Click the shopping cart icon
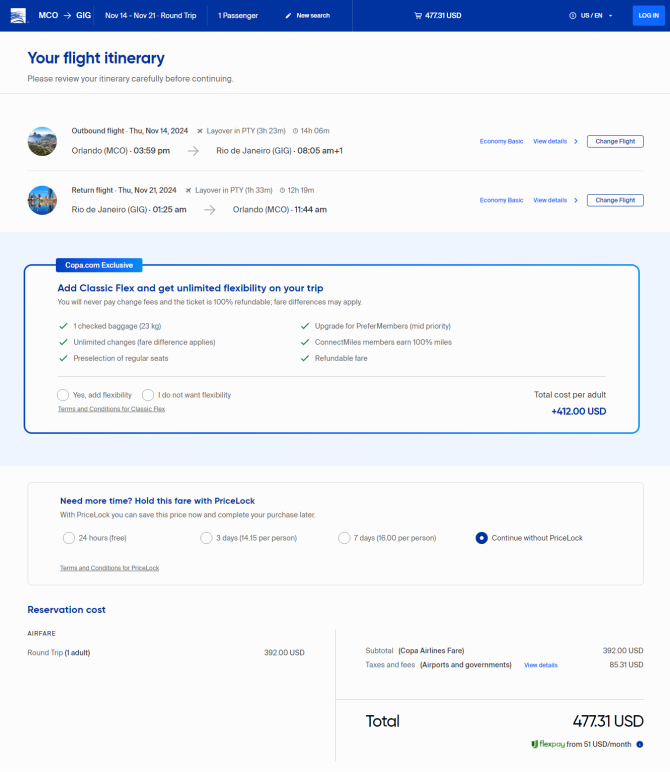Viewport: 670px width, 772px height. (418, 16)
